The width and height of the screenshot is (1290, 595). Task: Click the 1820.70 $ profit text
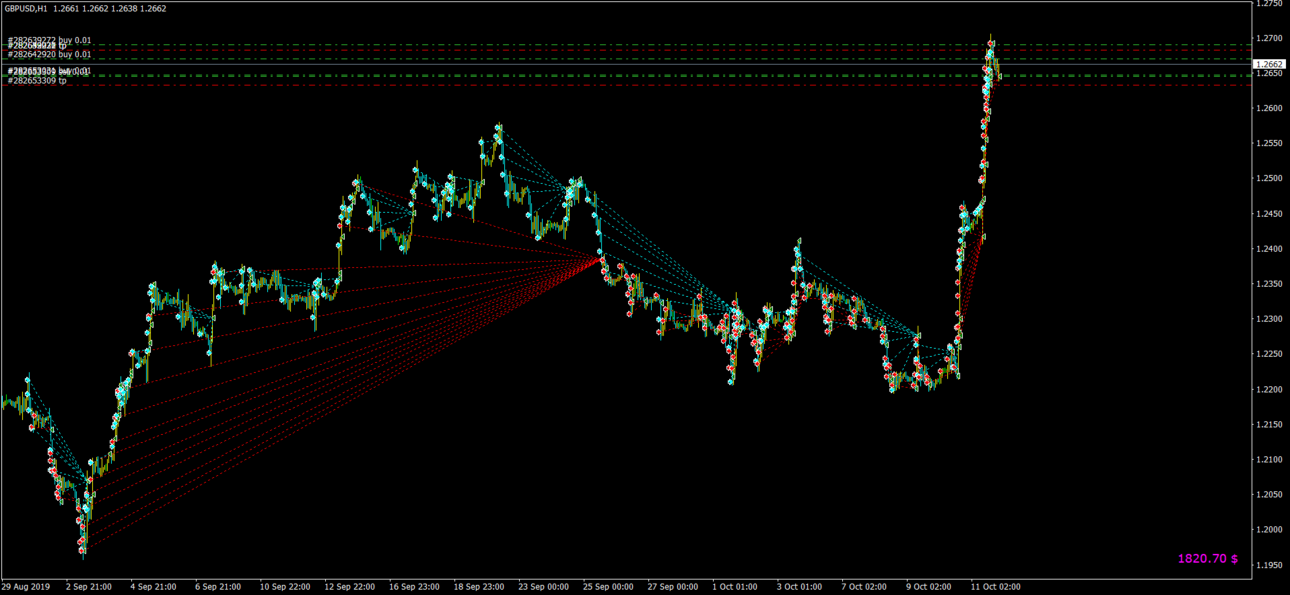(1207, 559)
